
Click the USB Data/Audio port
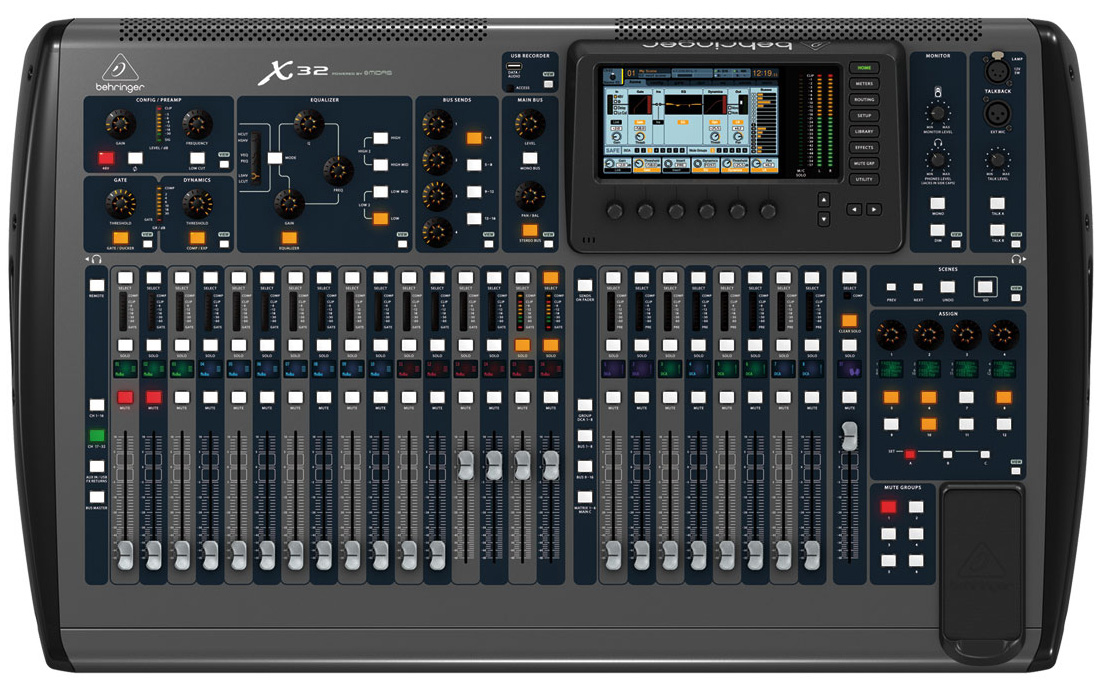click(514, 66)
